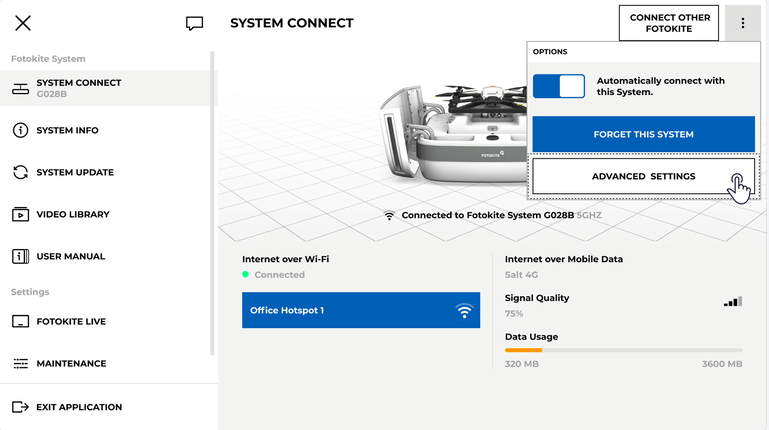Click the User Manual book icon

[x=20, y=257]
